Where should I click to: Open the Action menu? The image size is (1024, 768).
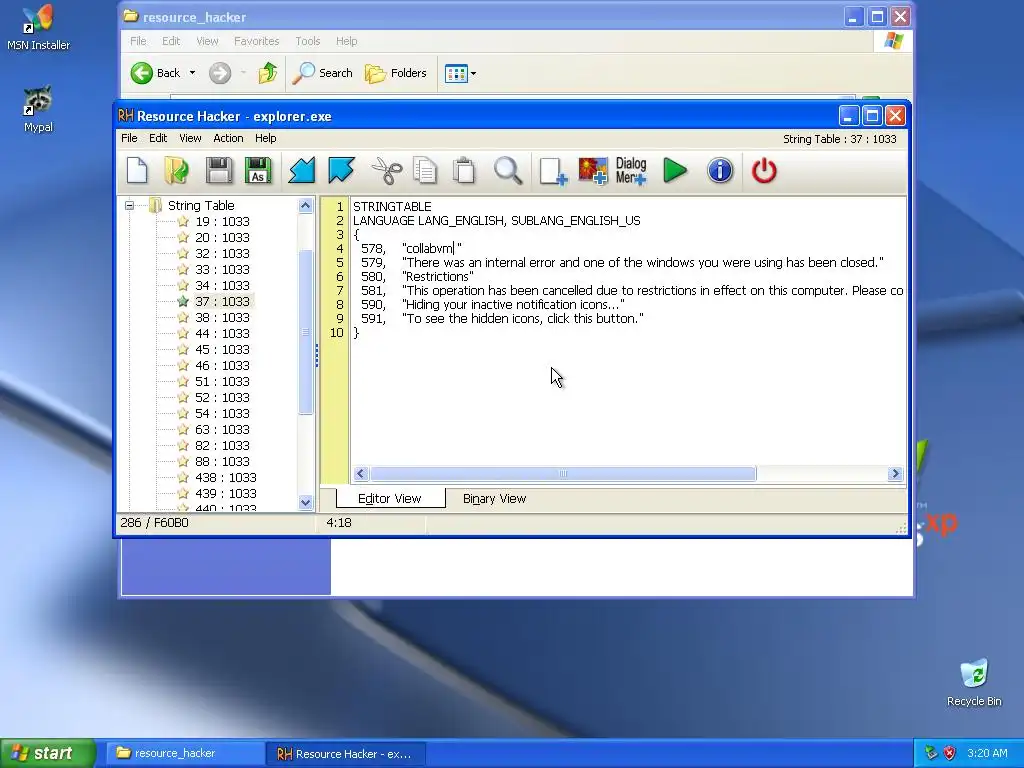click(x=228, y=138)
